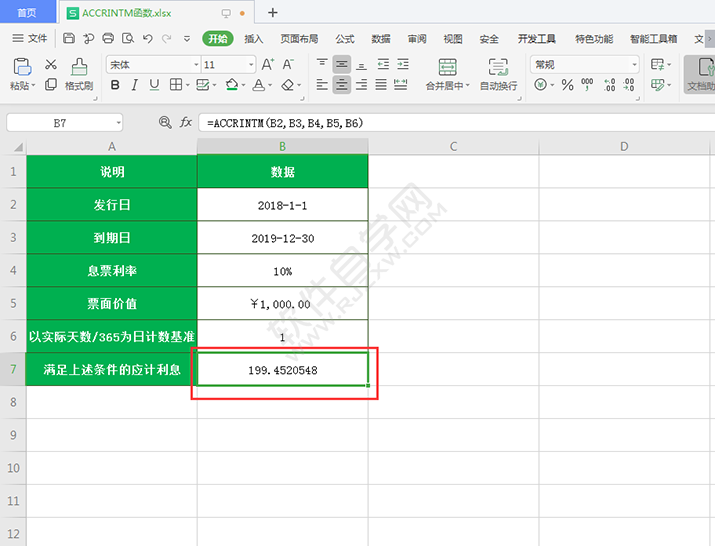The image size is (715, 546).
Task: Open the font name dropdown (宋体)
Action: (x=150, y=64)
